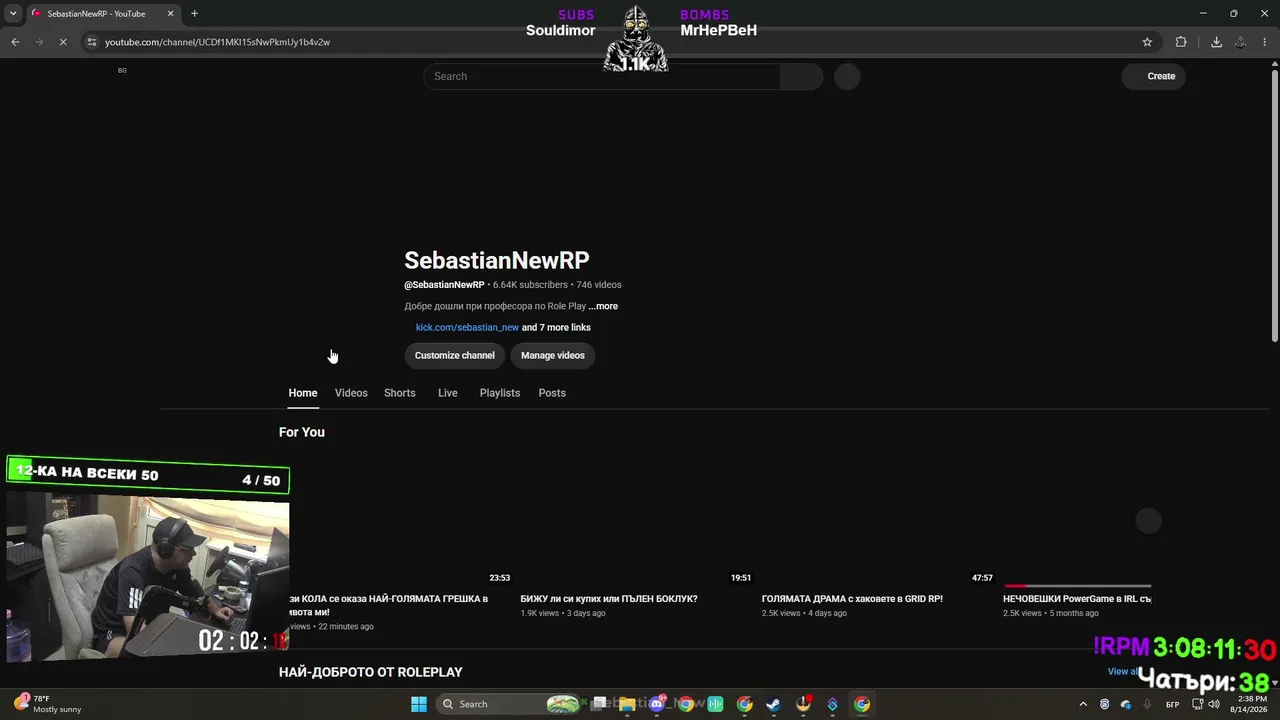Image resolution: width=1280 pixels, height=720 pixels.
Task: Switch to the Videos tab
Action: click(x=351, y=393)
